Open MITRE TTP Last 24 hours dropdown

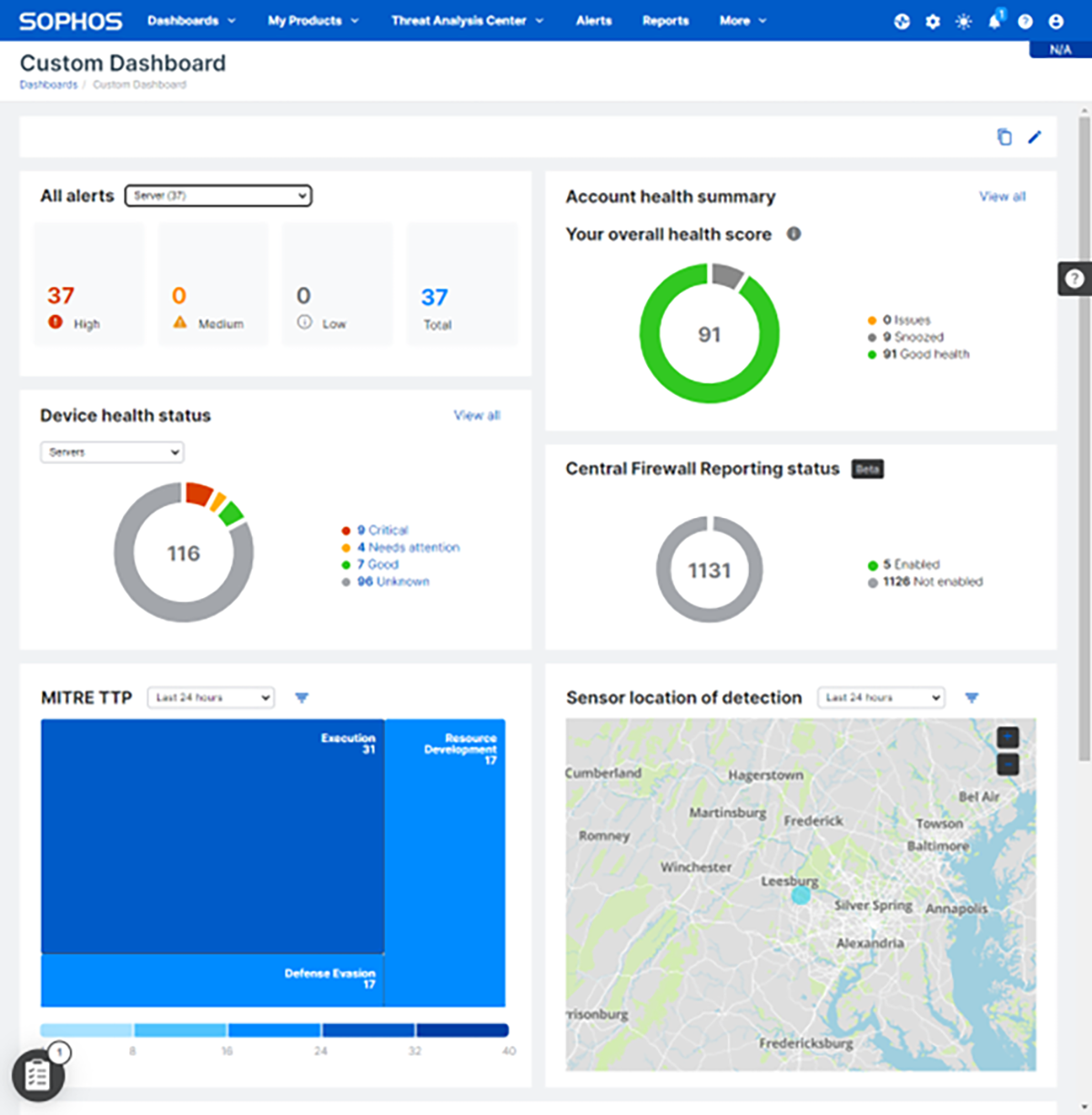(211, 698)
